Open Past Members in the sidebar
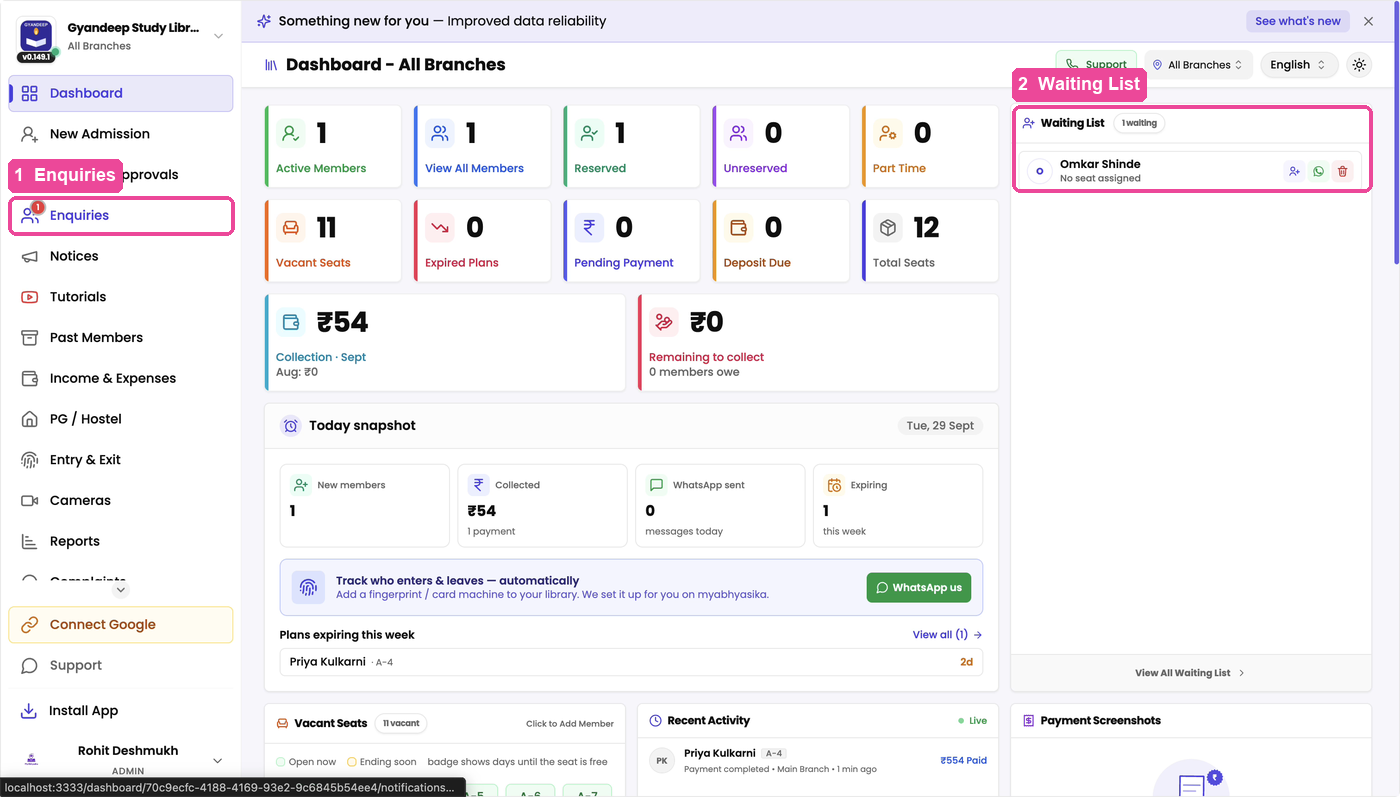Viewport: 1400px width, 797px height. [121, 338]
